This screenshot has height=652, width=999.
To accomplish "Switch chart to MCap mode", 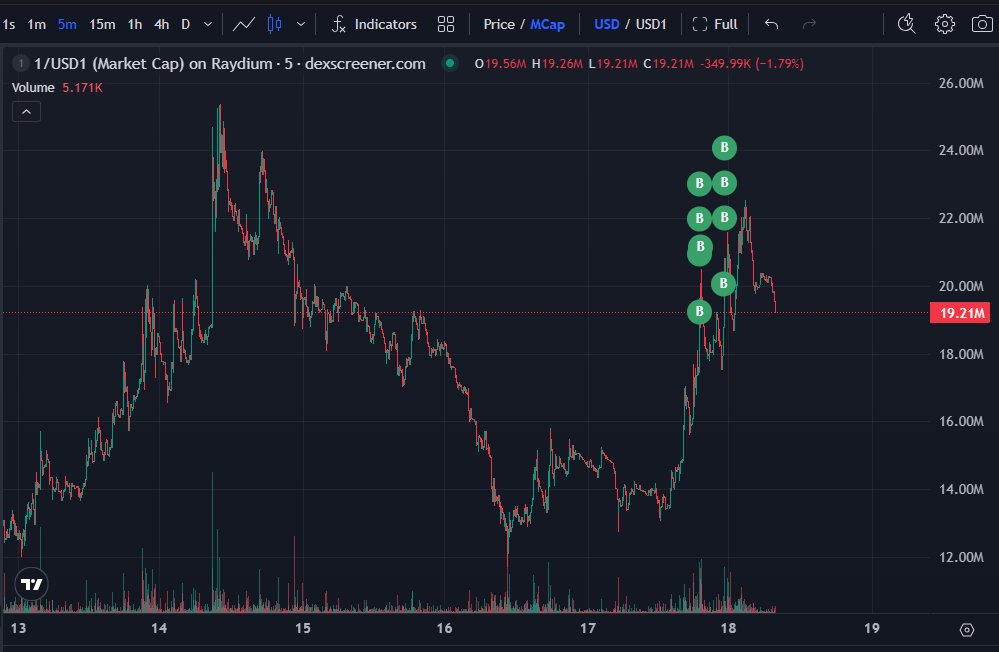I will (x=547, y=24).
